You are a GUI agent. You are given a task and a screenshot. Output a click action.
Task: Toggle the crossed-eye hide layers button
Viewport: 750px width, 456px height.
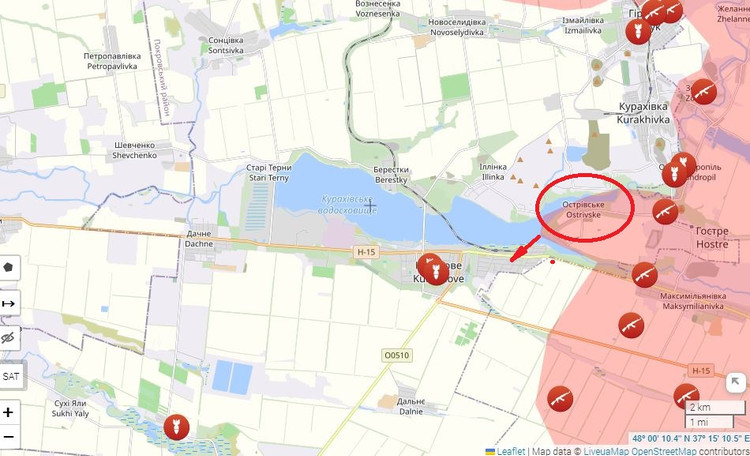point(9,338)
